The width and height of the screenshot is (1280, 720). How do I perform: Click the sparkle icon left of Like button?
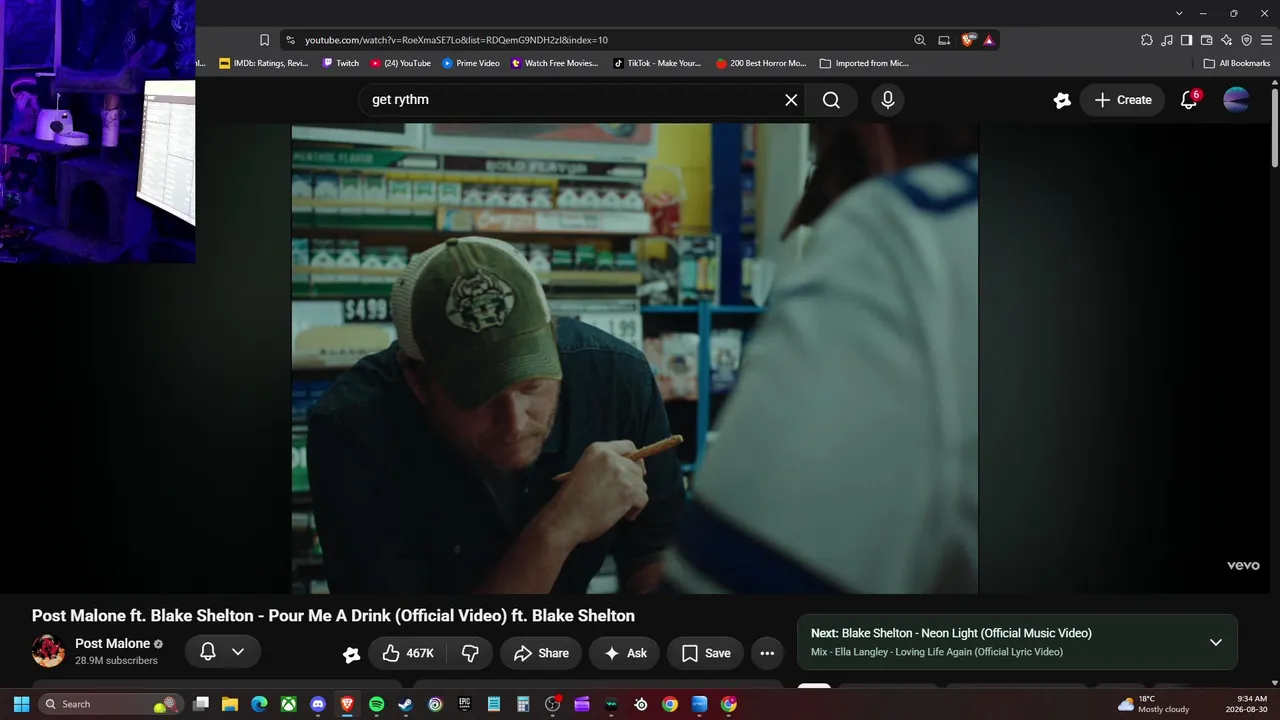click(351, 654)
